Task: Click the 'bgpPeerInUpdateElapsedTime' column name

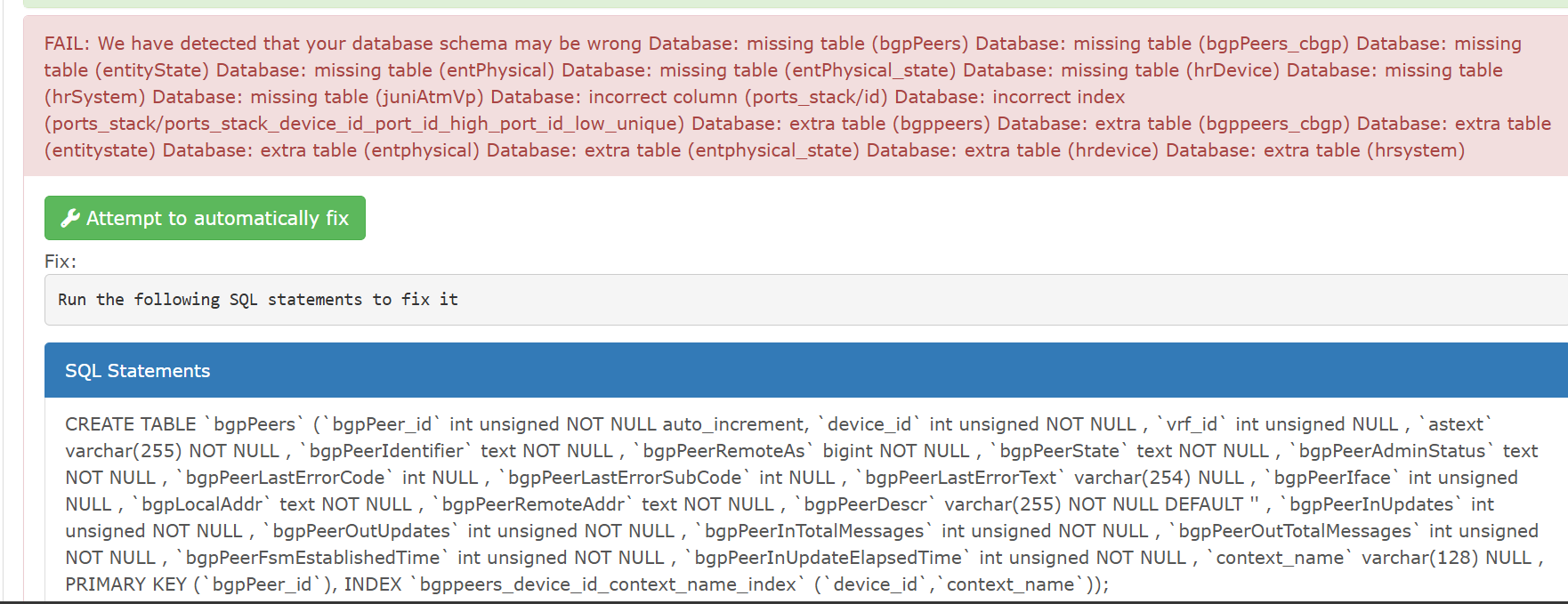Action: 828,558
